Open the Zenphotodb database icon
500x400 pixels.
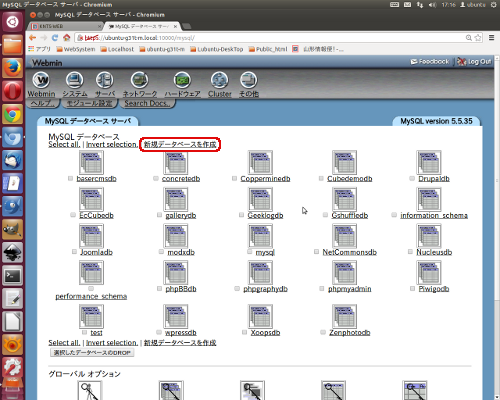point(344,316)
